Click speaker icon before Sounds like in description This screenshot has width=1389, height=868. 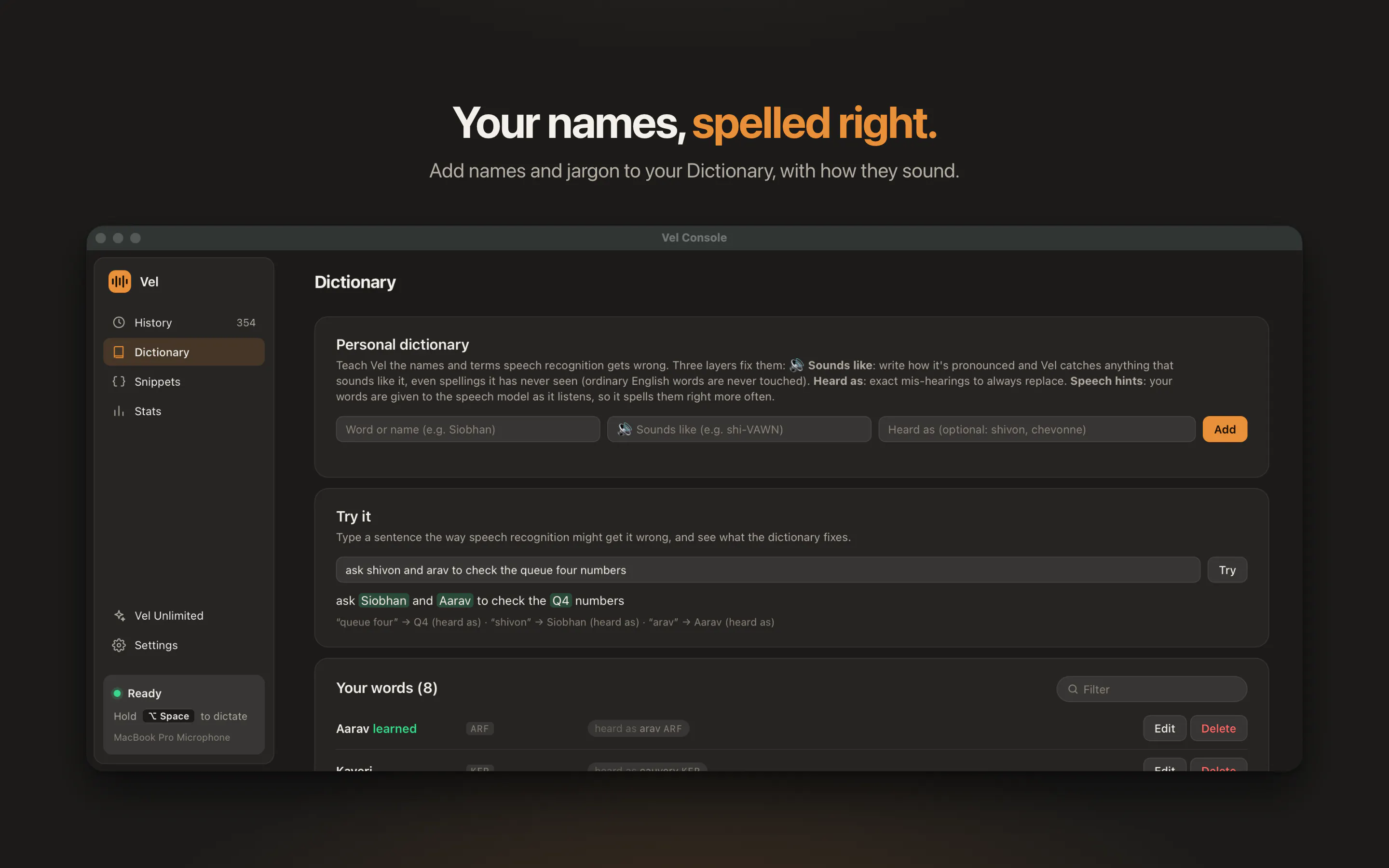[797, 365]
